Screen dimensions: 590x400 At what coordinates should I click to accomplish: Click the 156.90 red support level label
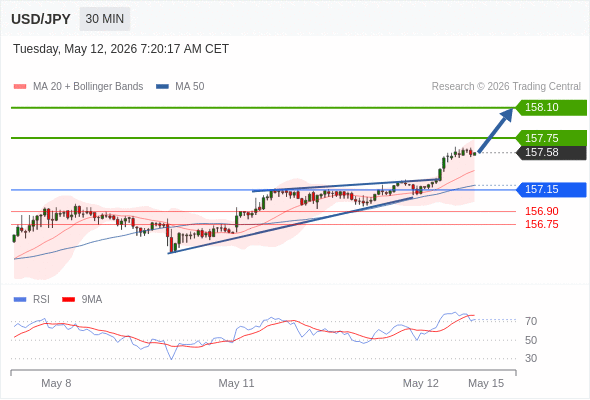[x=542, y=211]
